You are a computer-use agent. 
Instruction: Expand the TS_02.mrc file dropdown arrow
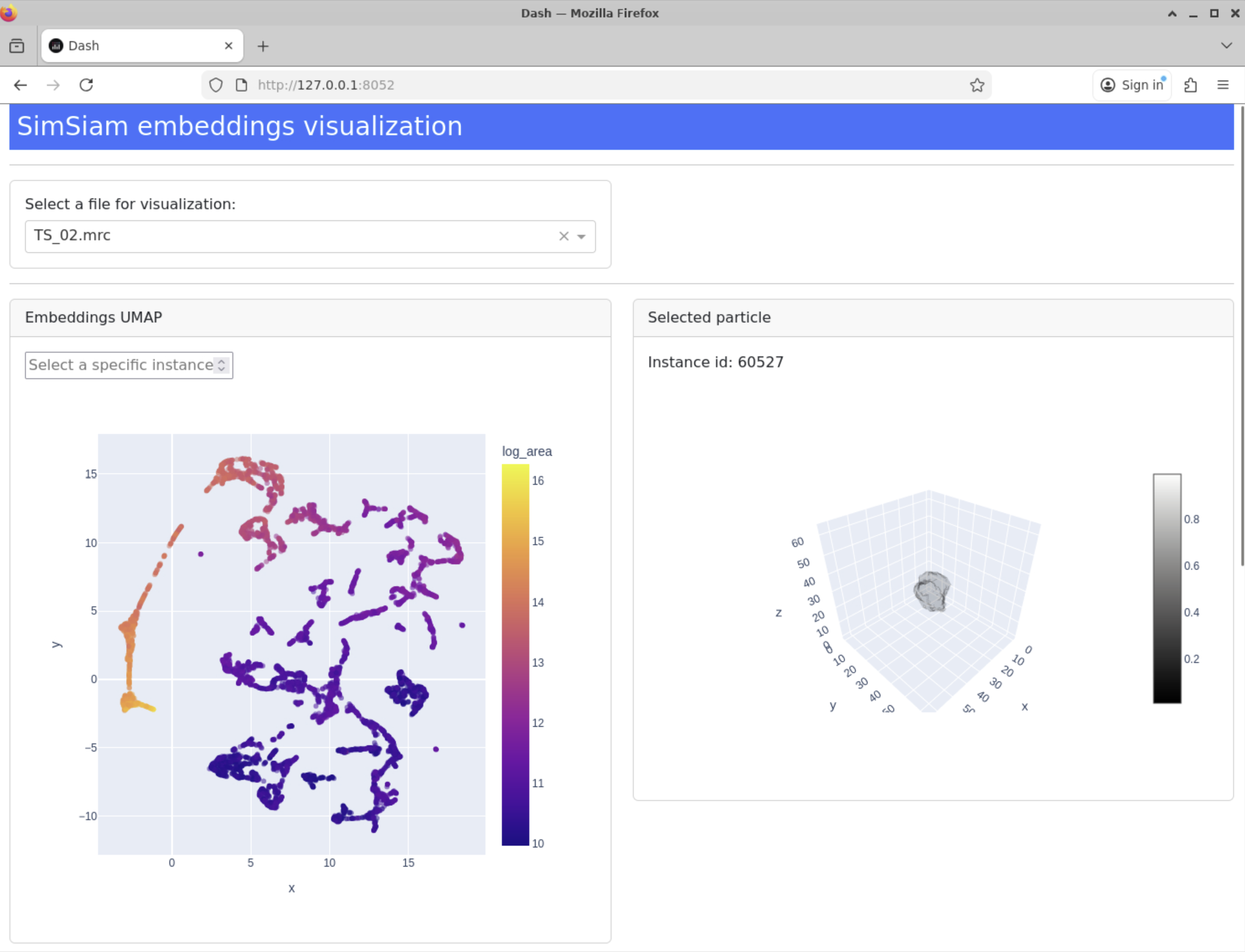click(x=582, y=236)
